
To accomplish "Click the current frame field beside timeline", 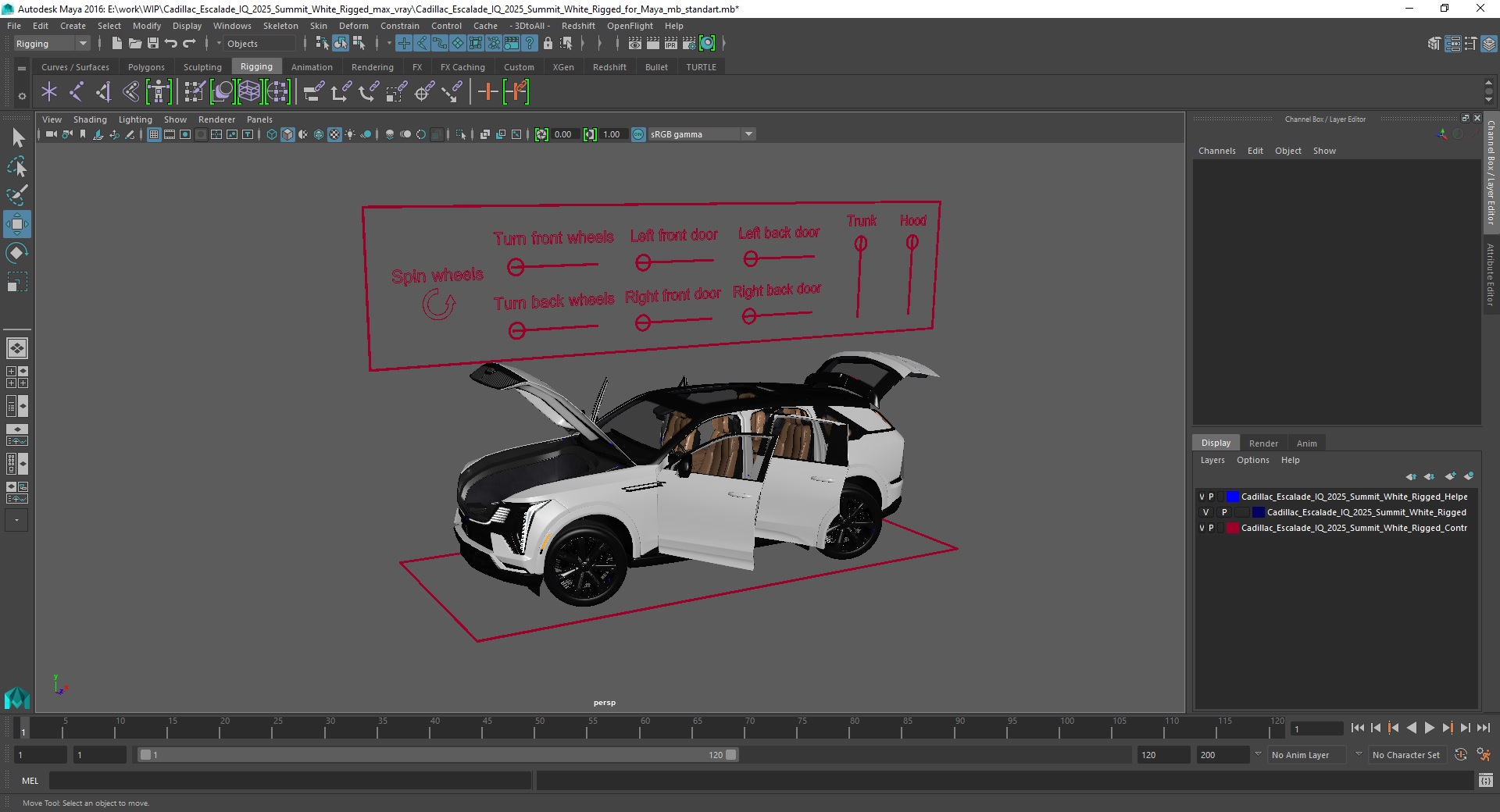I will [1316, 729].
